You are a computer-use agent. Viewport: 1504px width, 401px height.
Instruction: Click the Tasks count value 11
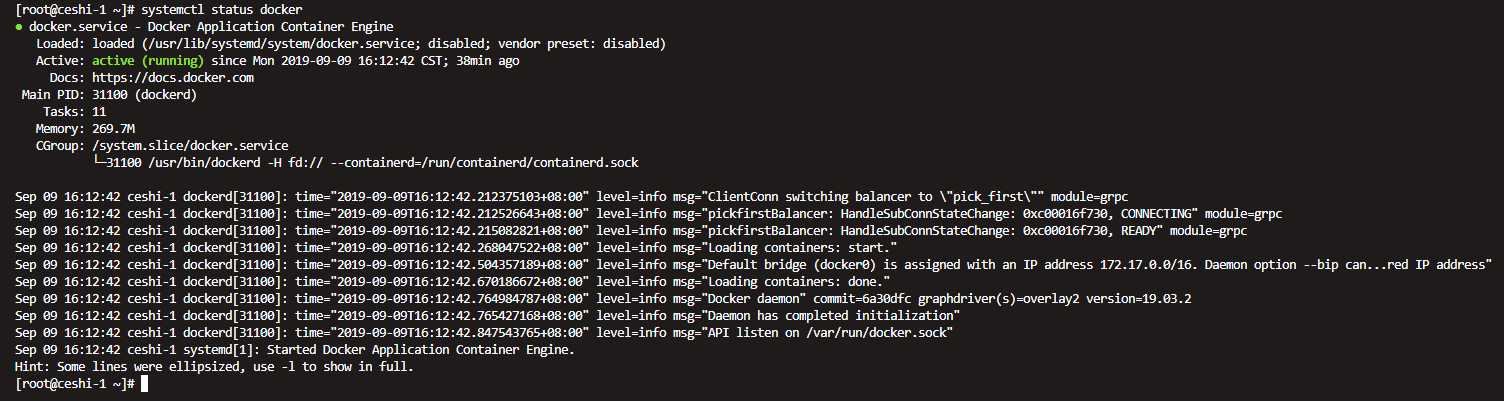(x=99, y=112)
